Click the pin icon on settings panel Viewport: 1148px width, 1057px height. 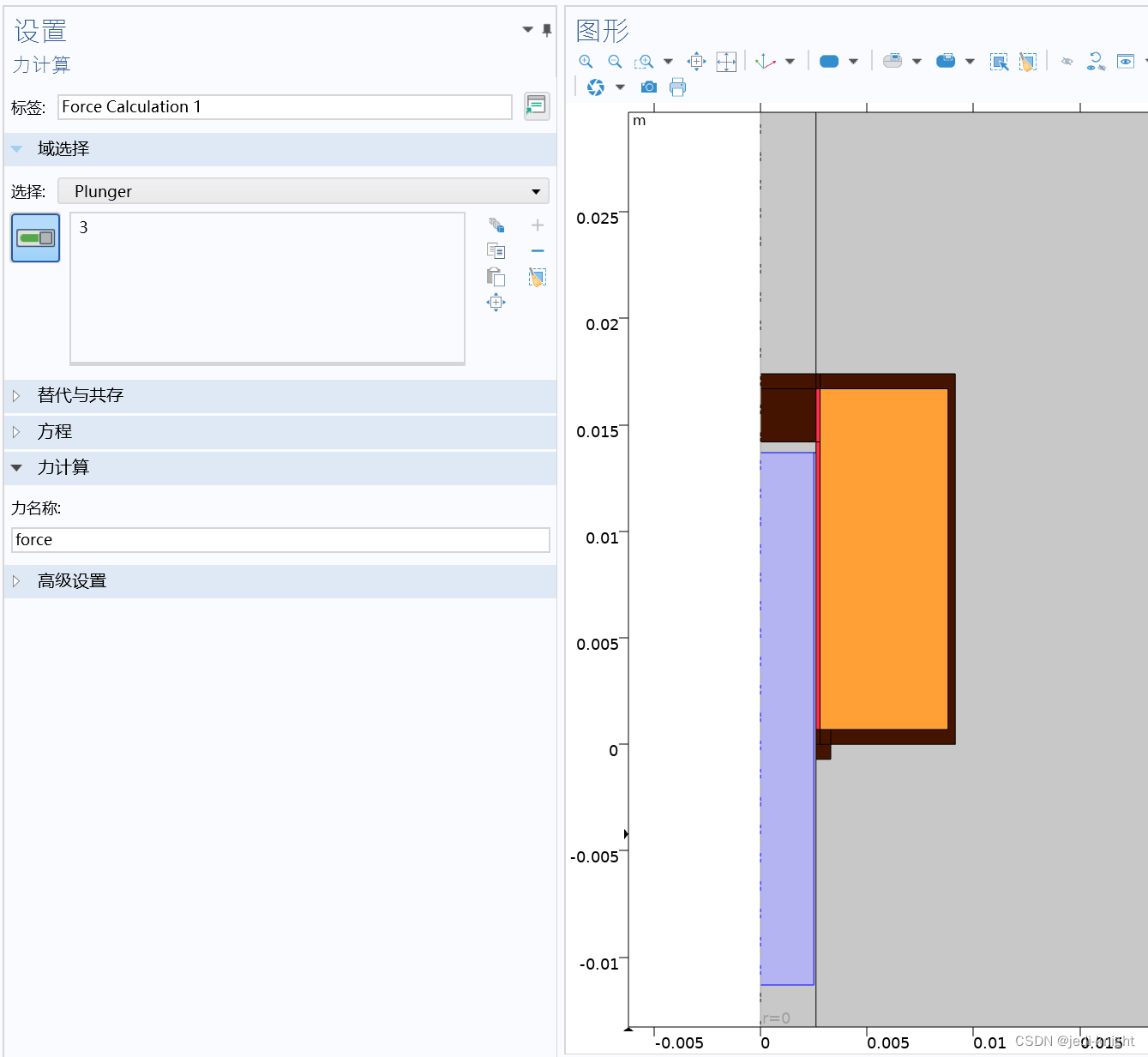(x=547, y=30)
